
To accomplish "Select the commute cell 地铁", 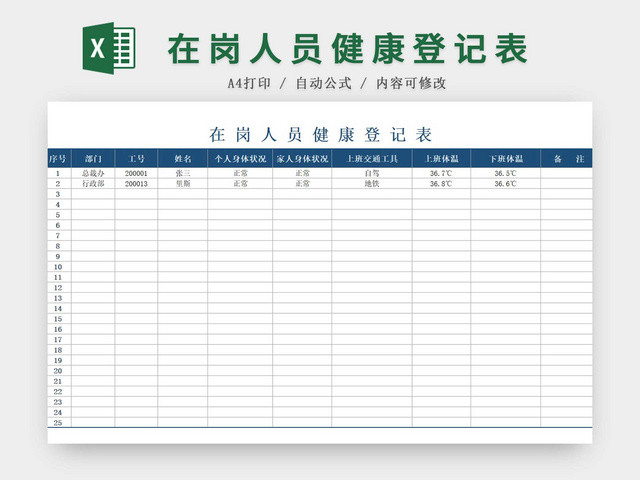I will [372, 184].
